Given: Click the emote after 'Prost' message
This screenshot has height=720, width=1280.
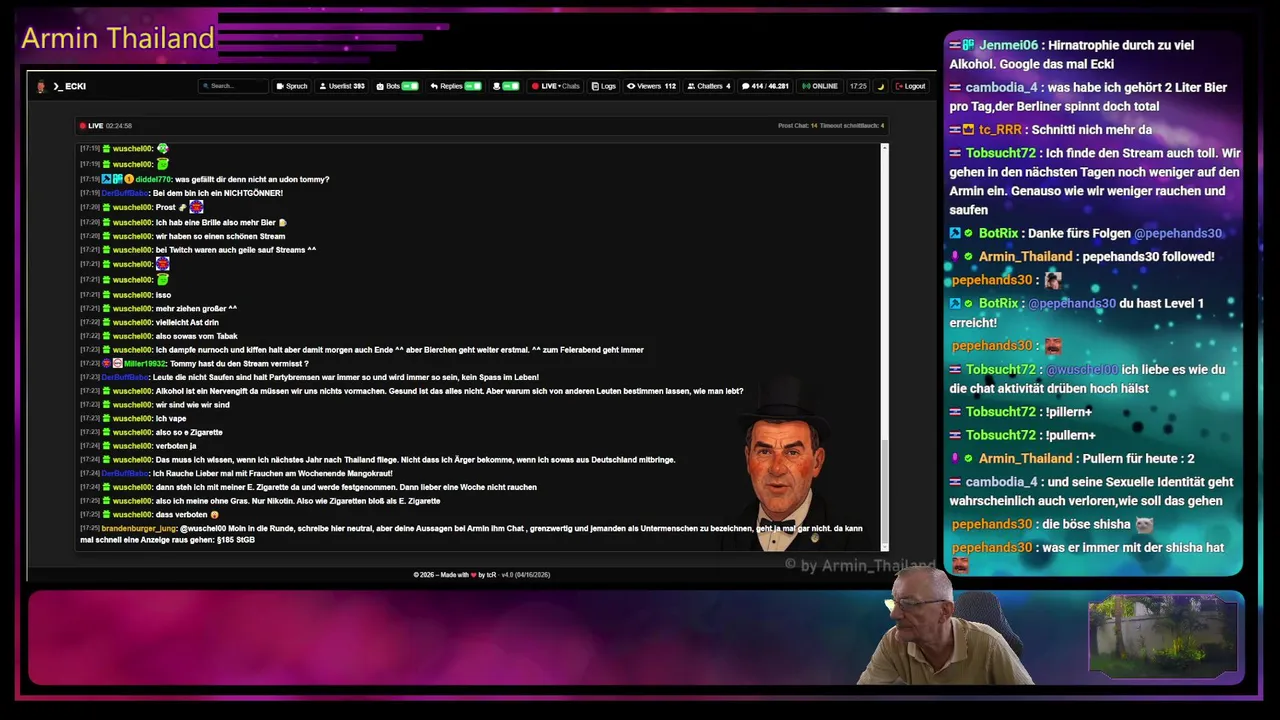Looking at the screenshot, I should [196, 207].
